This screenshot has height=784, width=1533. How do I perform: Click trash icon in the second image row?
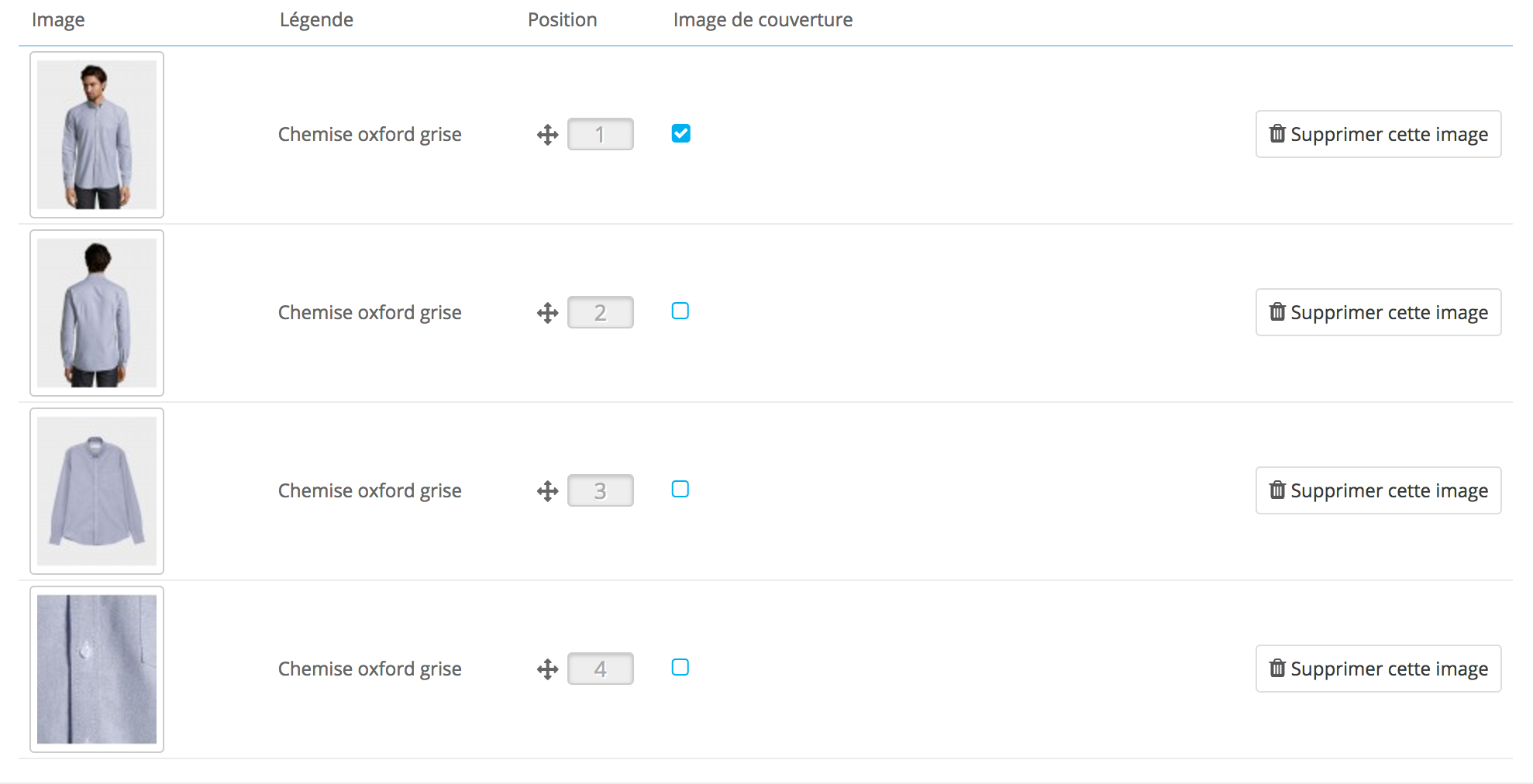tap(1277, 312)
